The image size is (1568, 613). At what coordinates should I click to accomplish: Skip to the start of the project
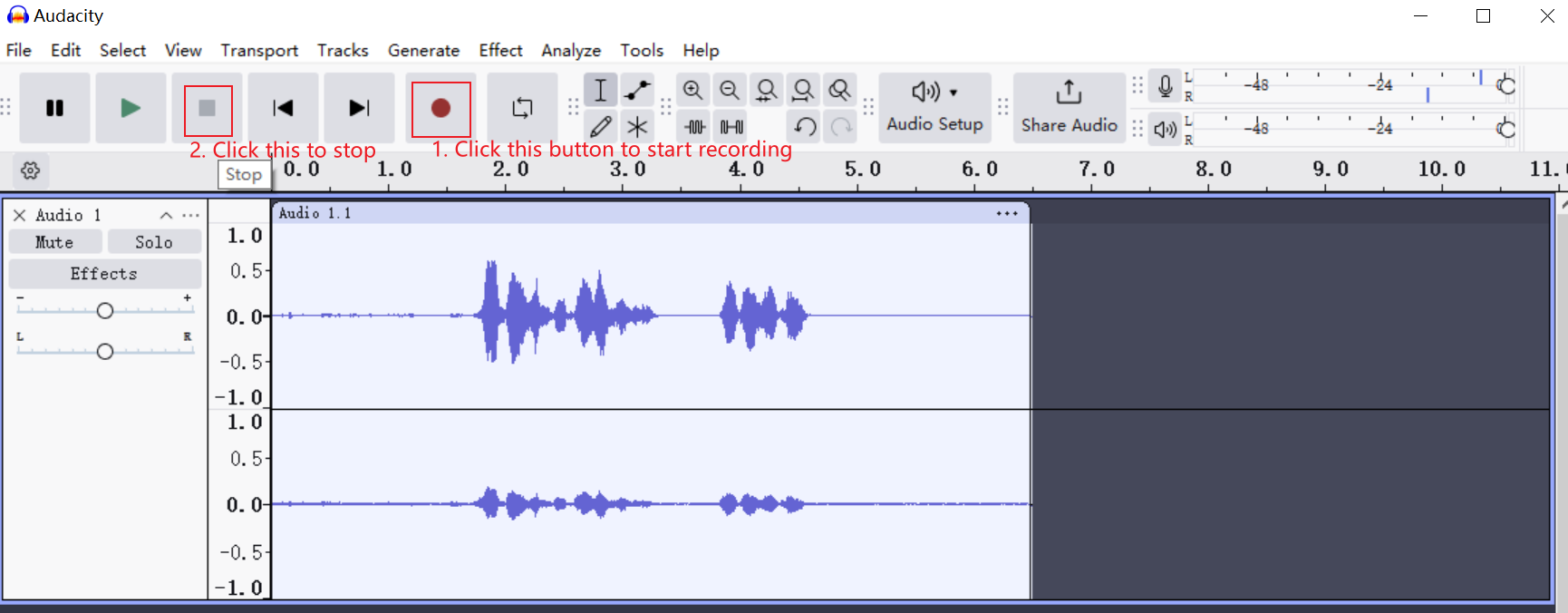point(283,108)
